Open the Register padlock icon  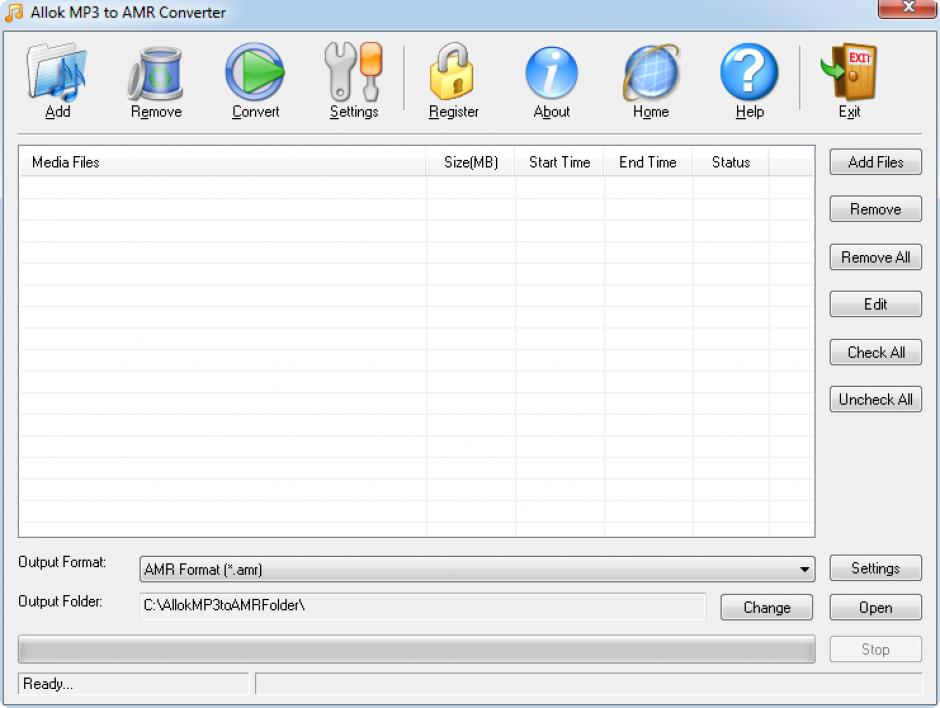(x=453, y=71)
